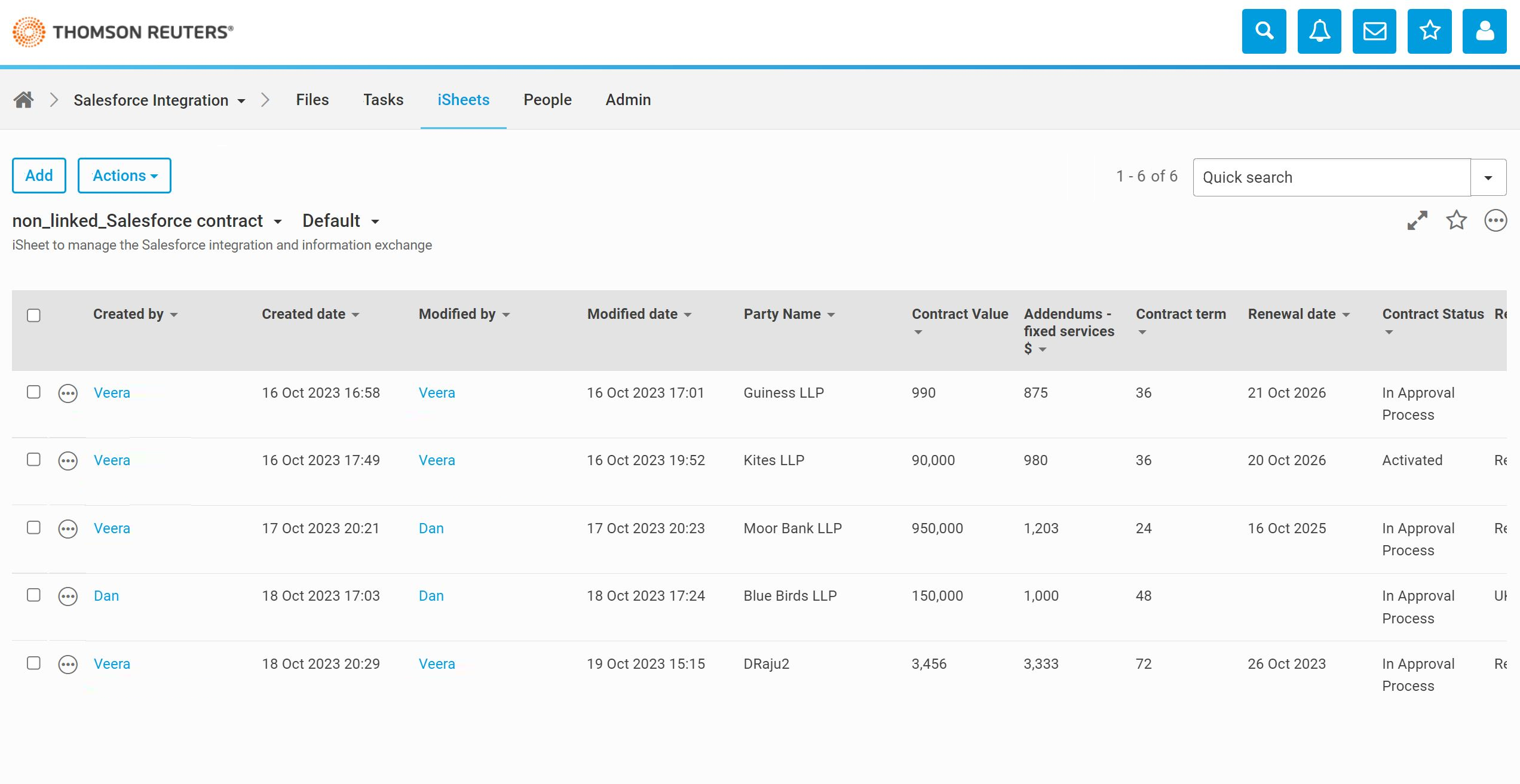Select the Blue Birds LLP row checkbox

coord(34,595)
